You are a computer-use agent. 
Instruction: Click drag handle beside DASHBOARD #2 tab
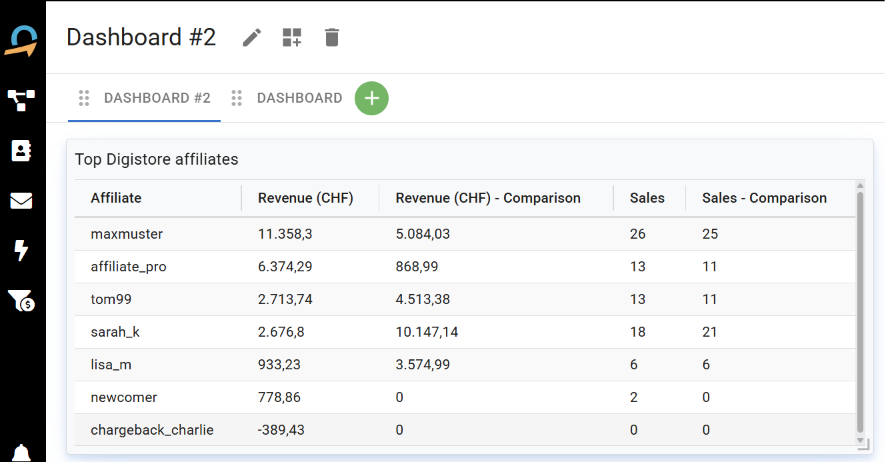click(84, 98)
